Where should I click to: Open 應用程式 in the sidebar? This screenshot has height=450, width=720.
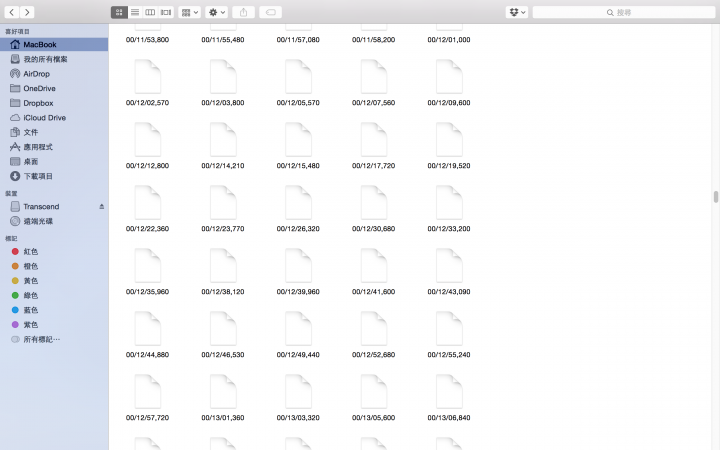[x=54, y=147]
